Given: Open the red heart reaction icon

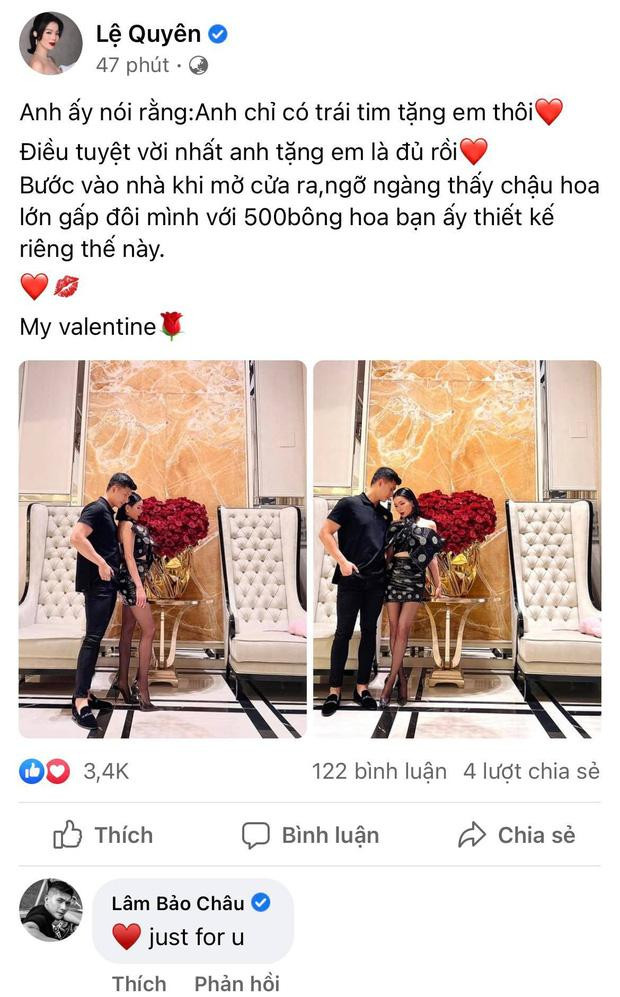Looking at the screenshot, I should coord(58,771).
